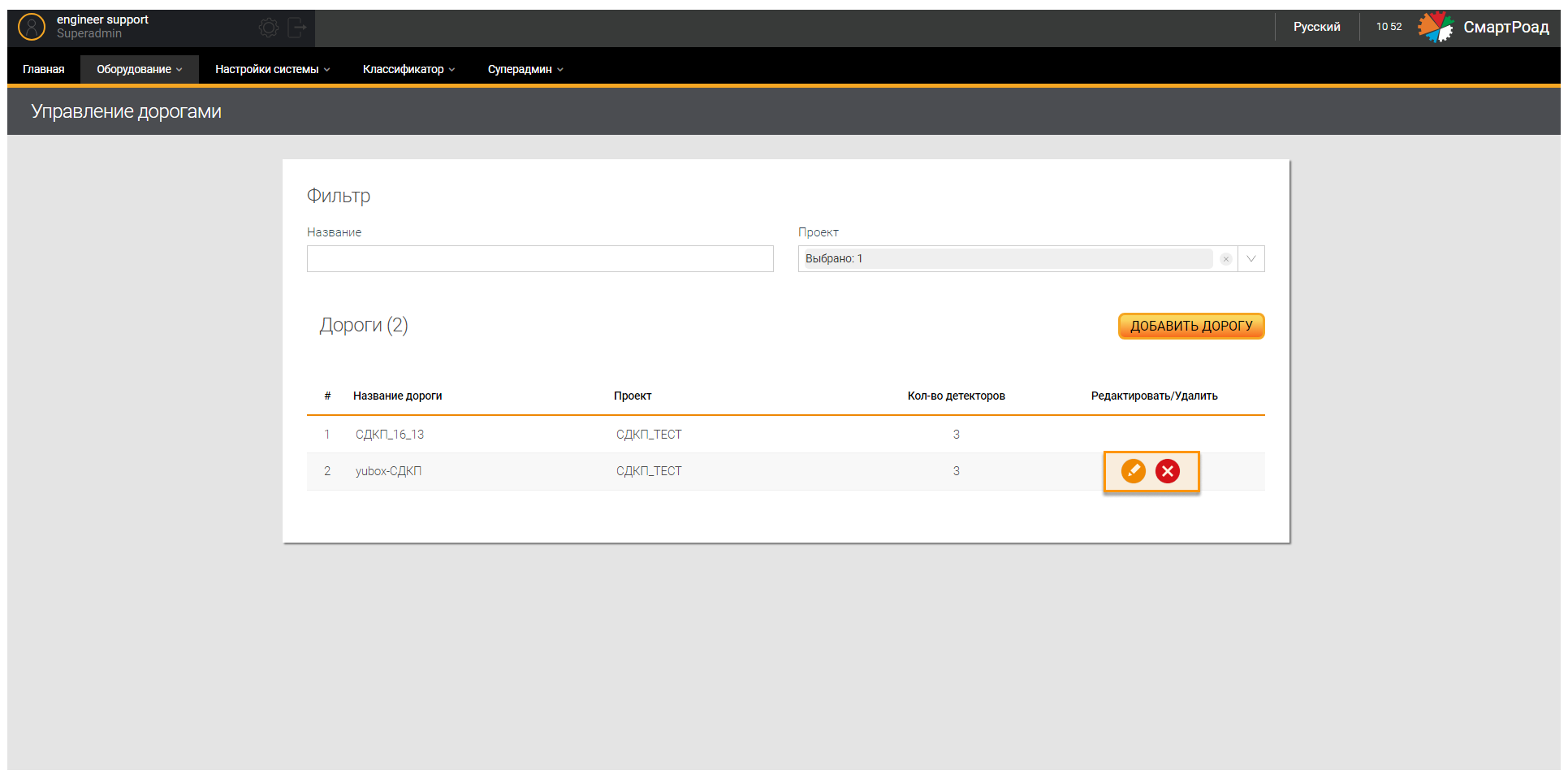Screen dimensions: 1568x779
Task: Switch language via Русский
Action: (1316, 27)
